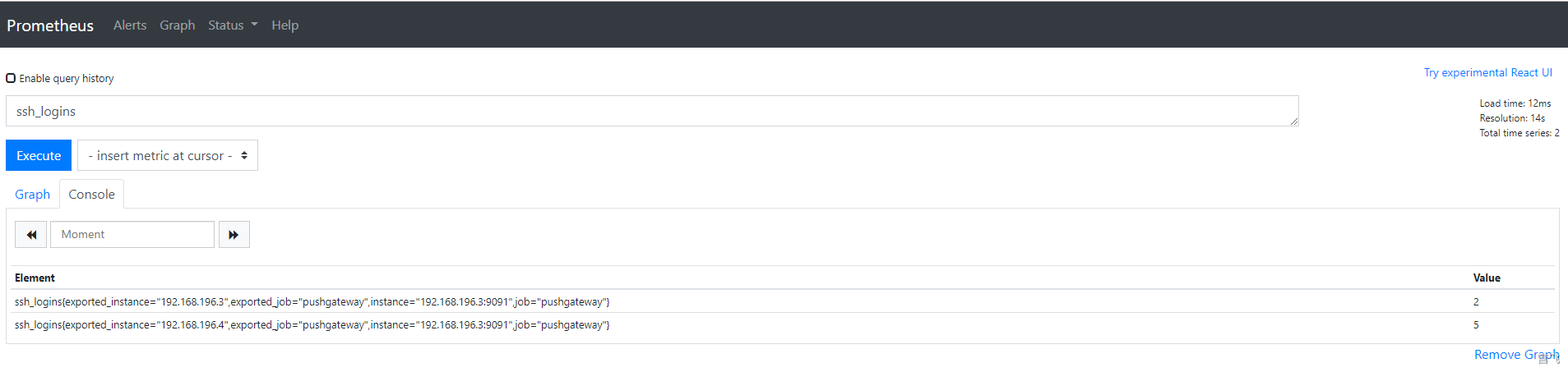Switch to the Graph tab below Execute
Screen dimensions: 1568x372
(x=33, y=195)
